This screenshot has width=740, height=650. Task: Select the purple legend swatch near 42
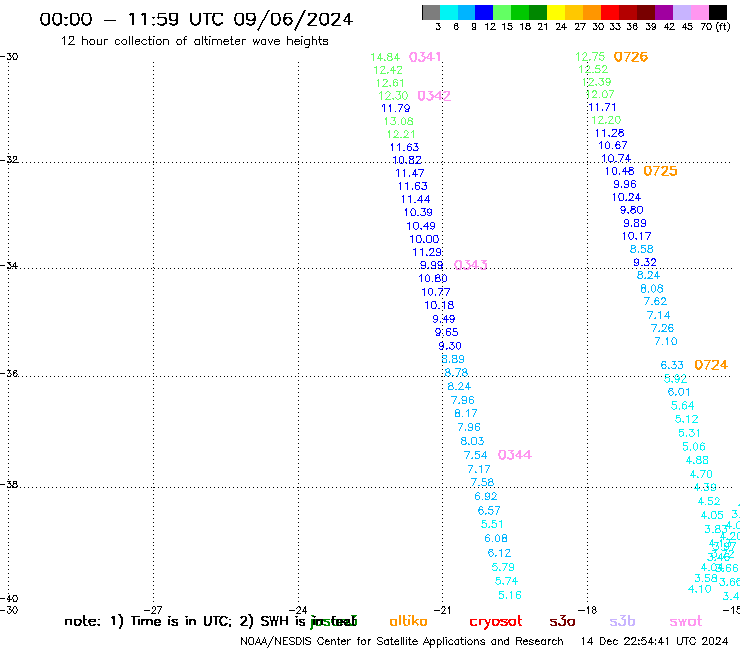[x=664, y=12]
